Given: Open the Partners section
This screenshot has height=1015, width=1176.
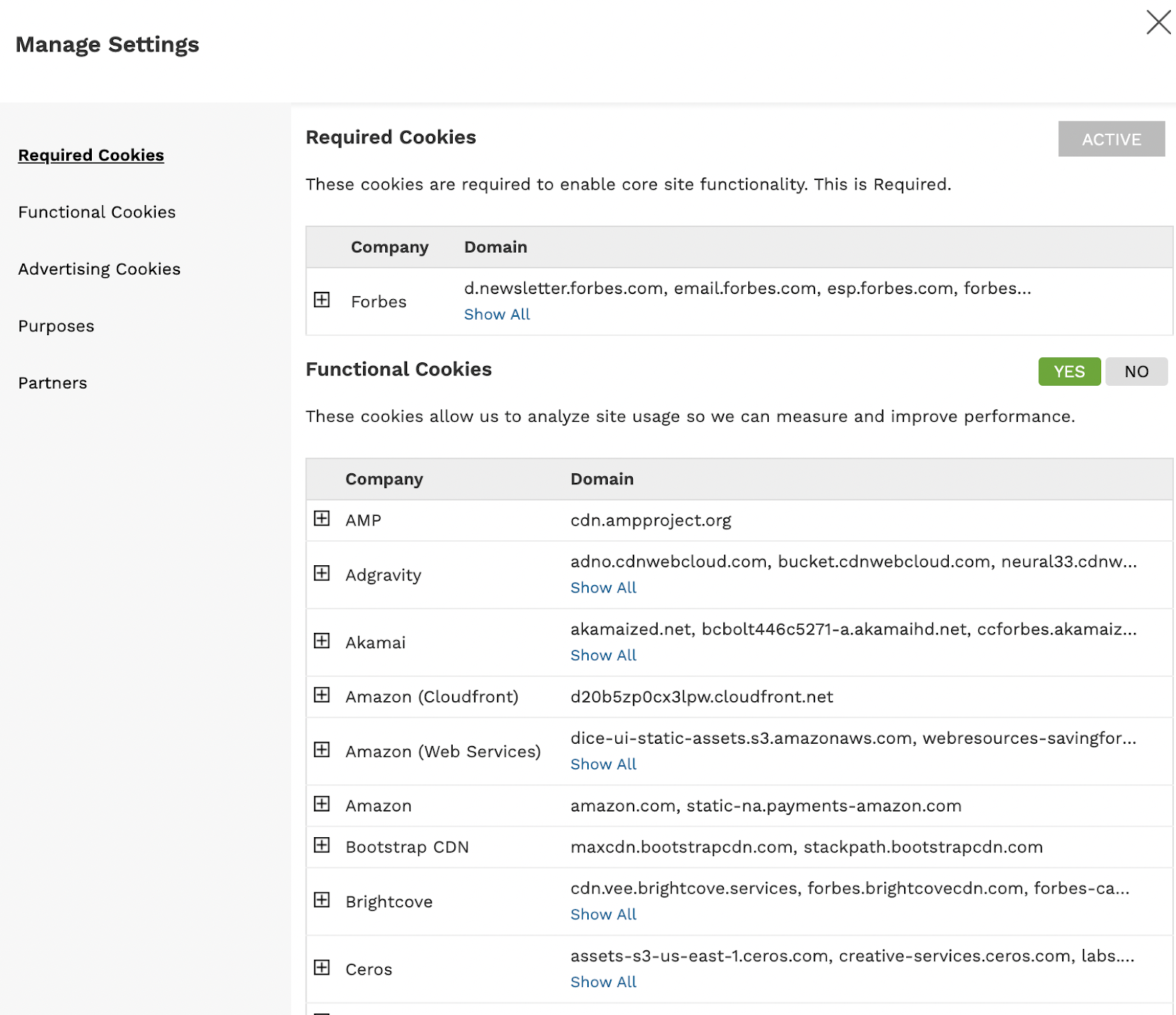Looking at the screenshot, I should point(53,383).
